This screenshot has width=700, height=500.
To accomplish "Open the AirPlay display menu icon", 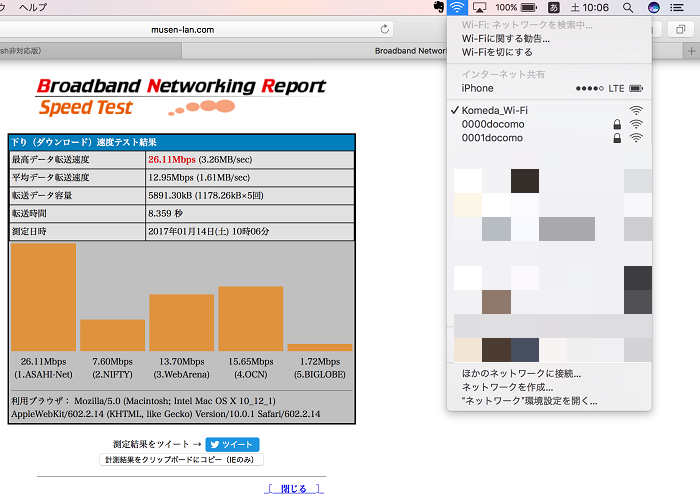I will [x=479, y=8].
